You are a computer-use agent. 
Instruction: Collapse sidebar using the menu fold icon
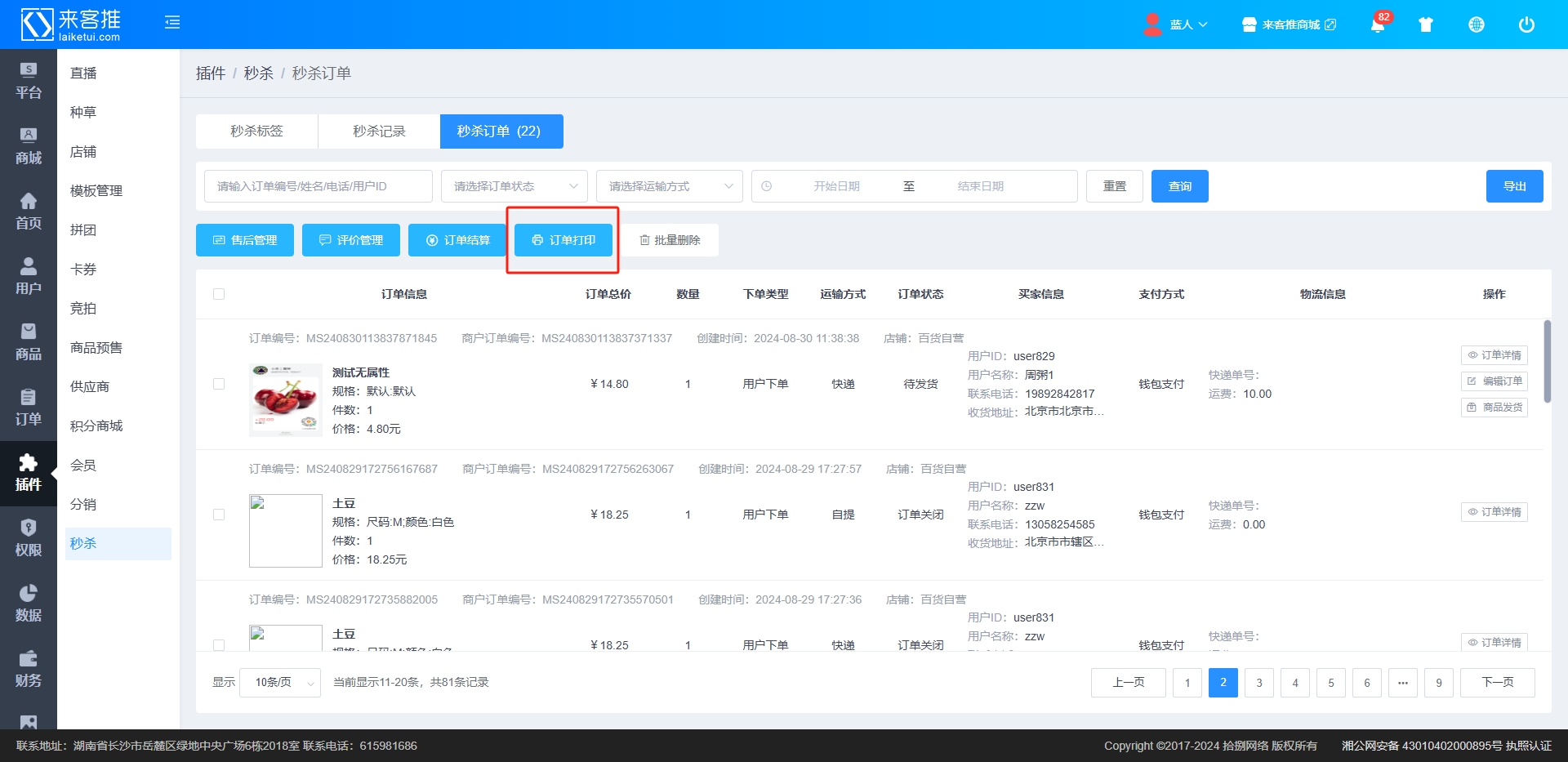click(x=172, y=23)
